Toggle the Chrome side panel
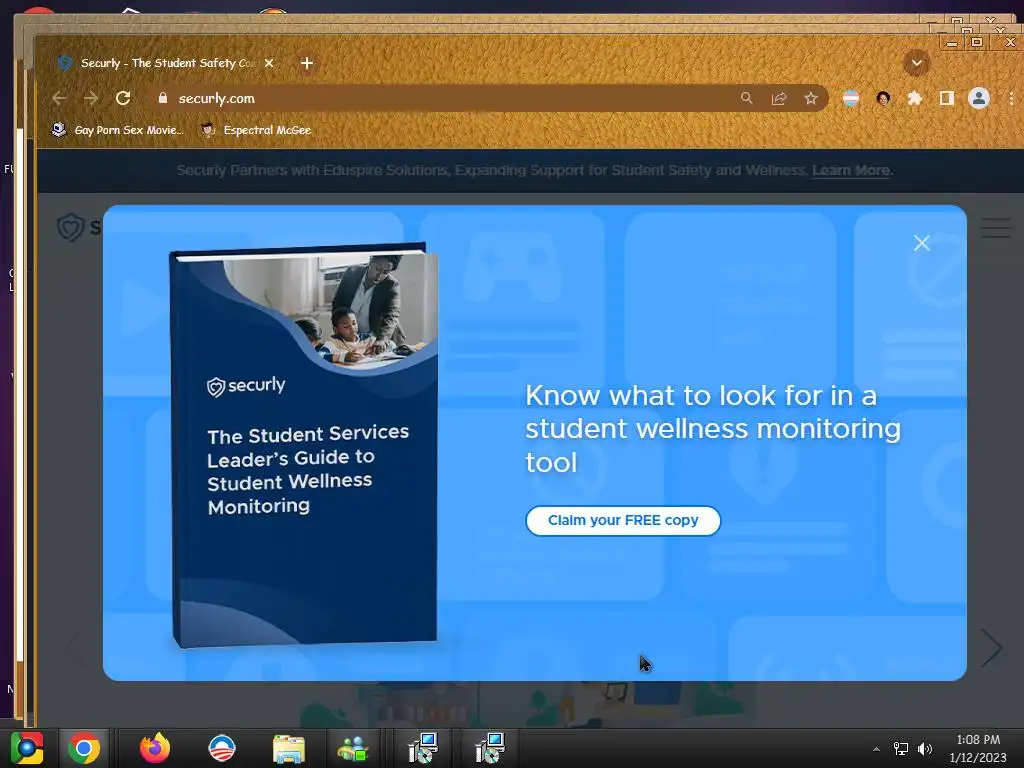This screenshot has height=768, width=1024. pos(946,99)
